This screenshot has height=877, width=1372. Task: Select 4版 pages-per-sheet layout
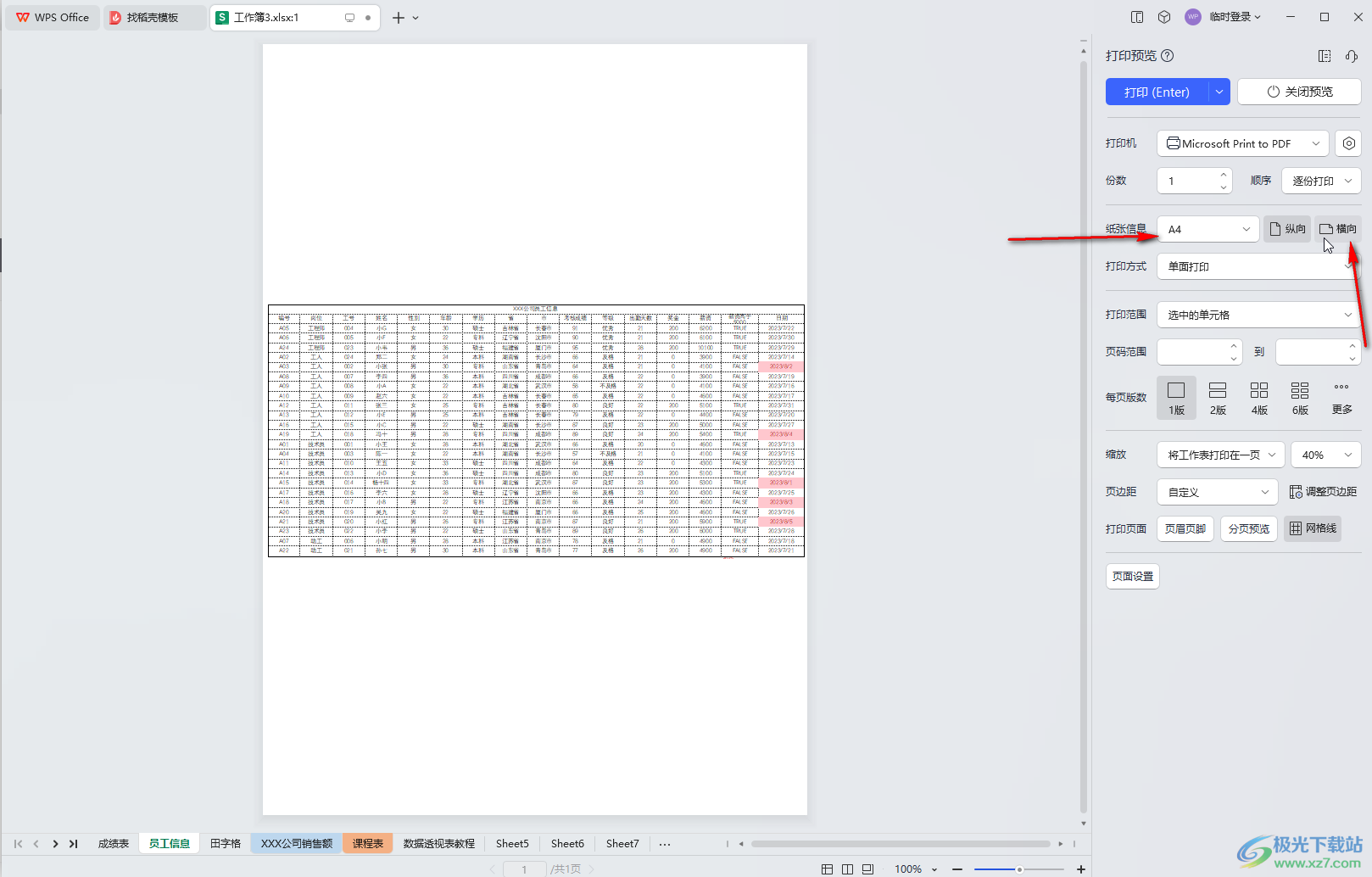point(1259,398)
